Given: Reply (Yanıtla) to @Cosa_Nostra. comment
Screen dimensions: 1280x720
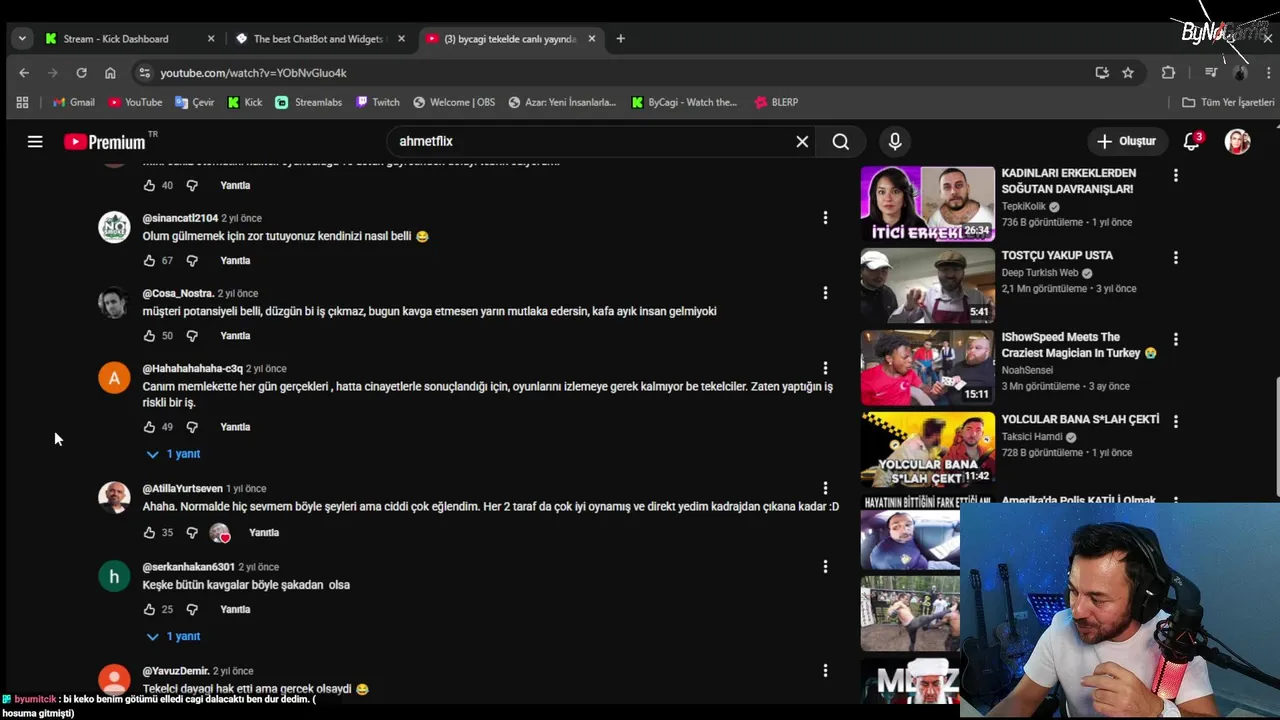Looking at the screenshot, I should tap(235, 336).
